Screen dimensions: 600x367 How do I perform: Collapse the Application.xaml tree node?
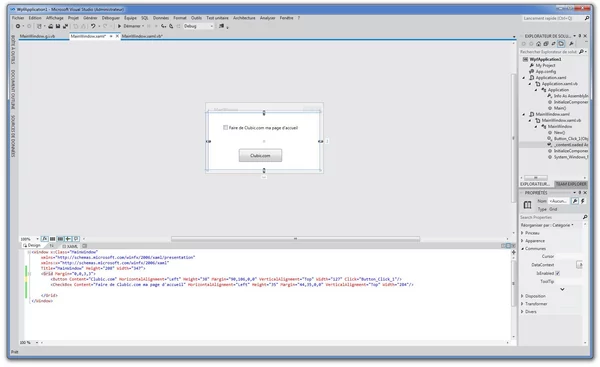click(524, 78)
